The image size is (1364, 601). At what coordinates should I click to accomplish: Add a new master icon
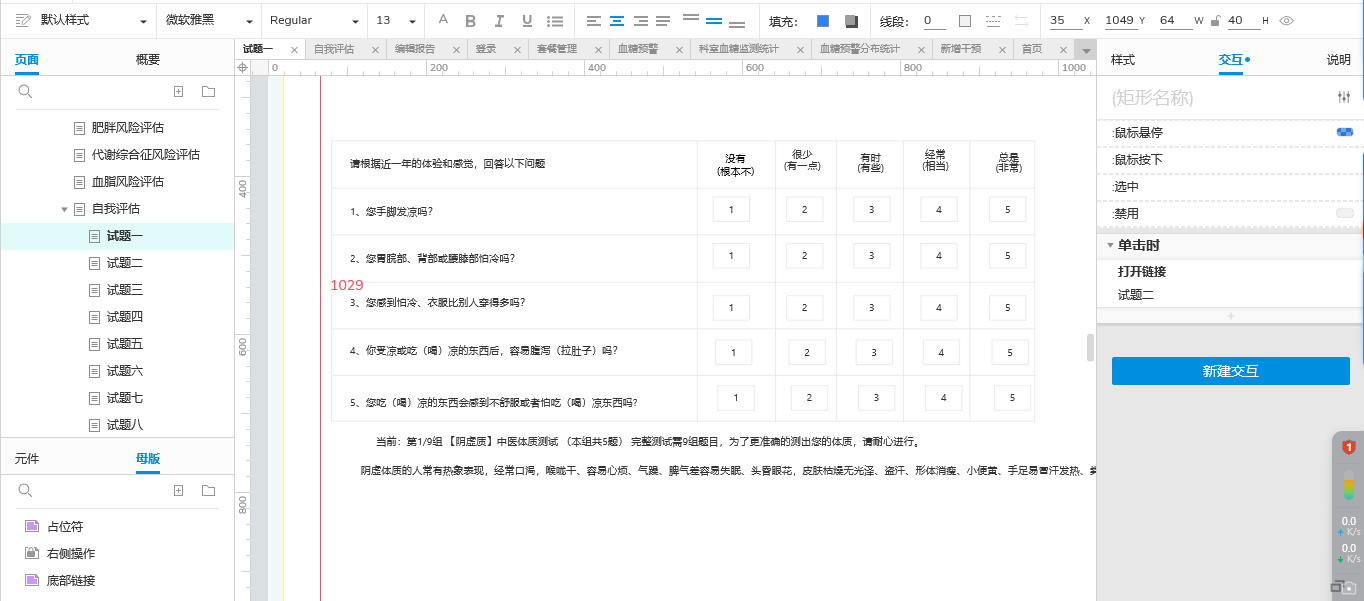[179, 490]
